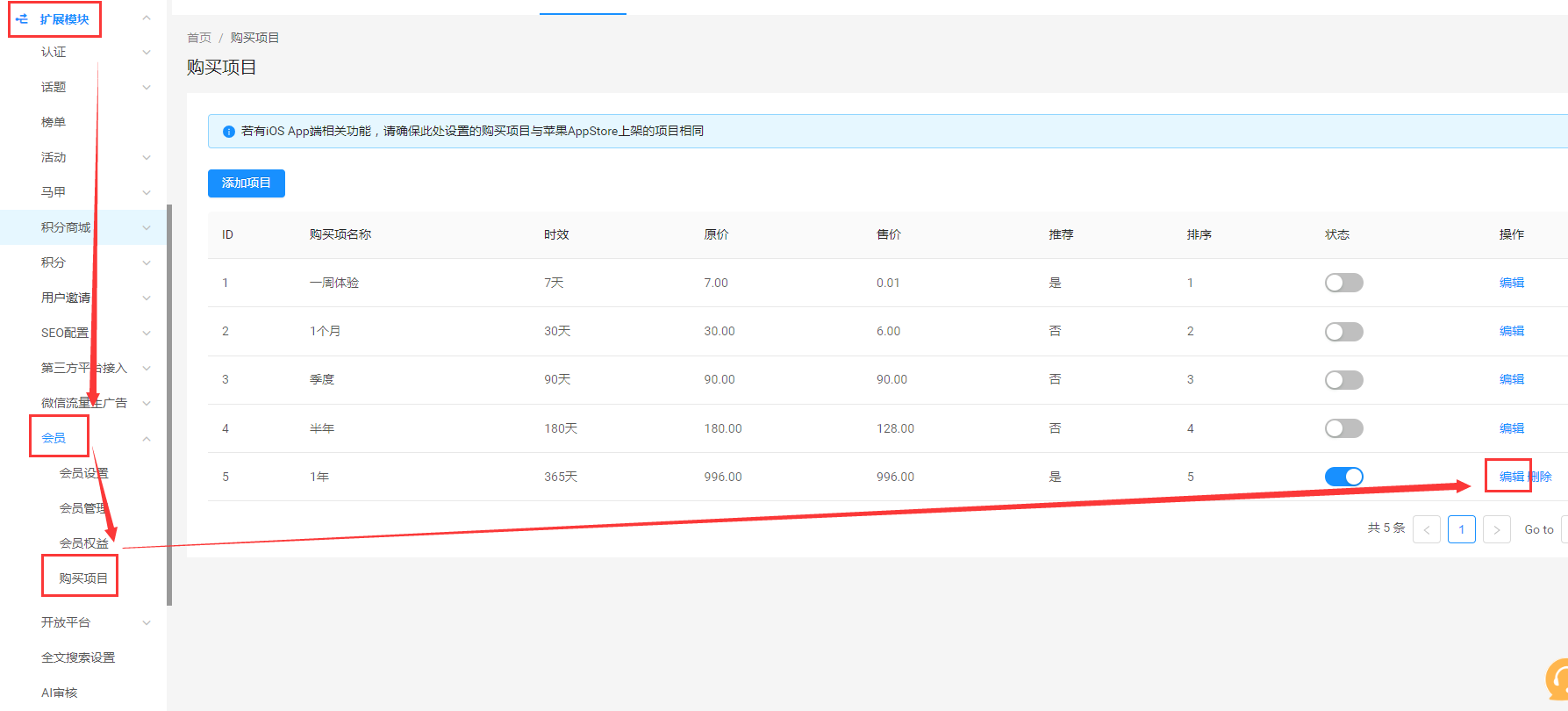
Task: Select the 会员 menu label
Action: (54, 438)
